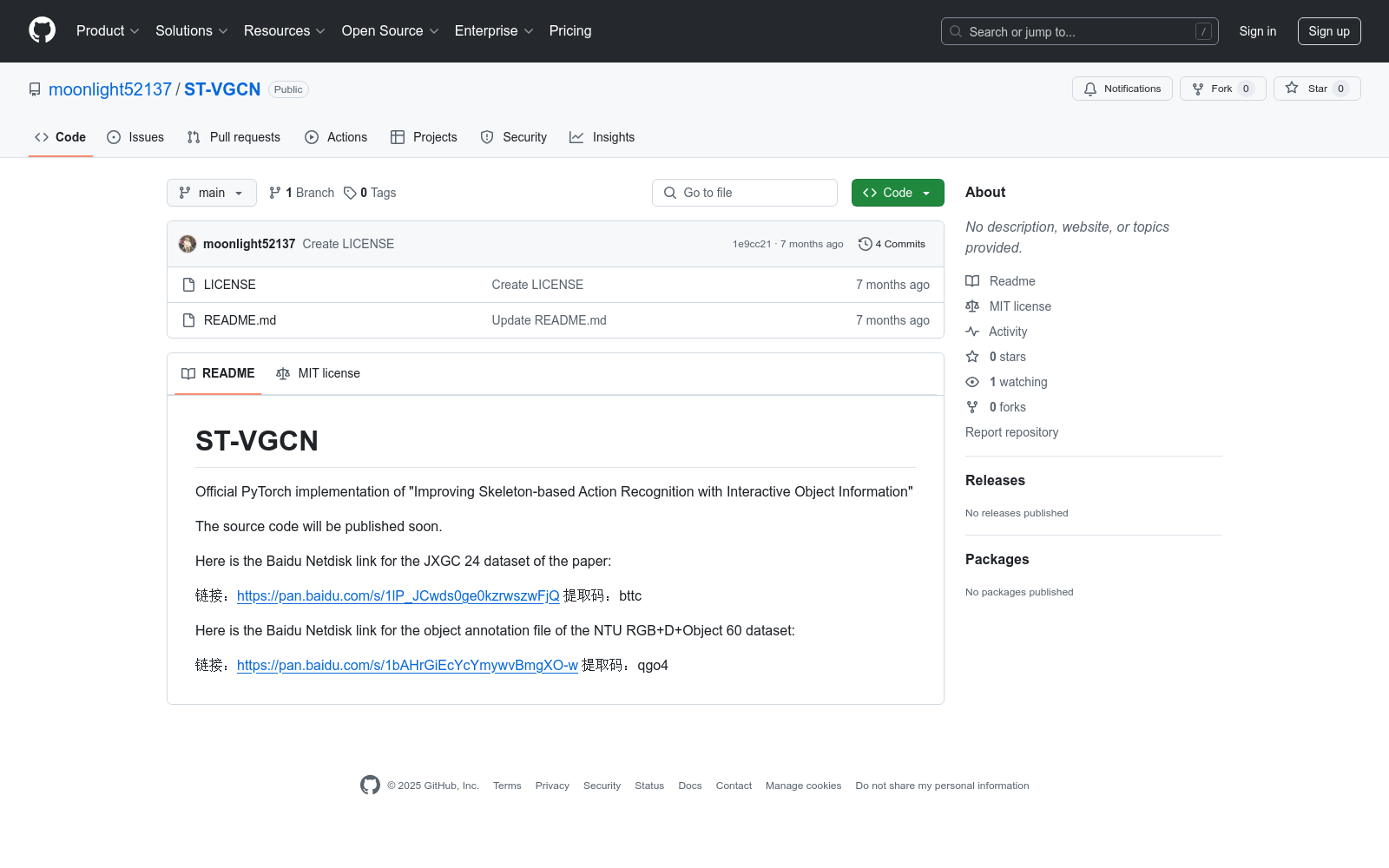Click the Search or jump to field

tap(1080, 31)
